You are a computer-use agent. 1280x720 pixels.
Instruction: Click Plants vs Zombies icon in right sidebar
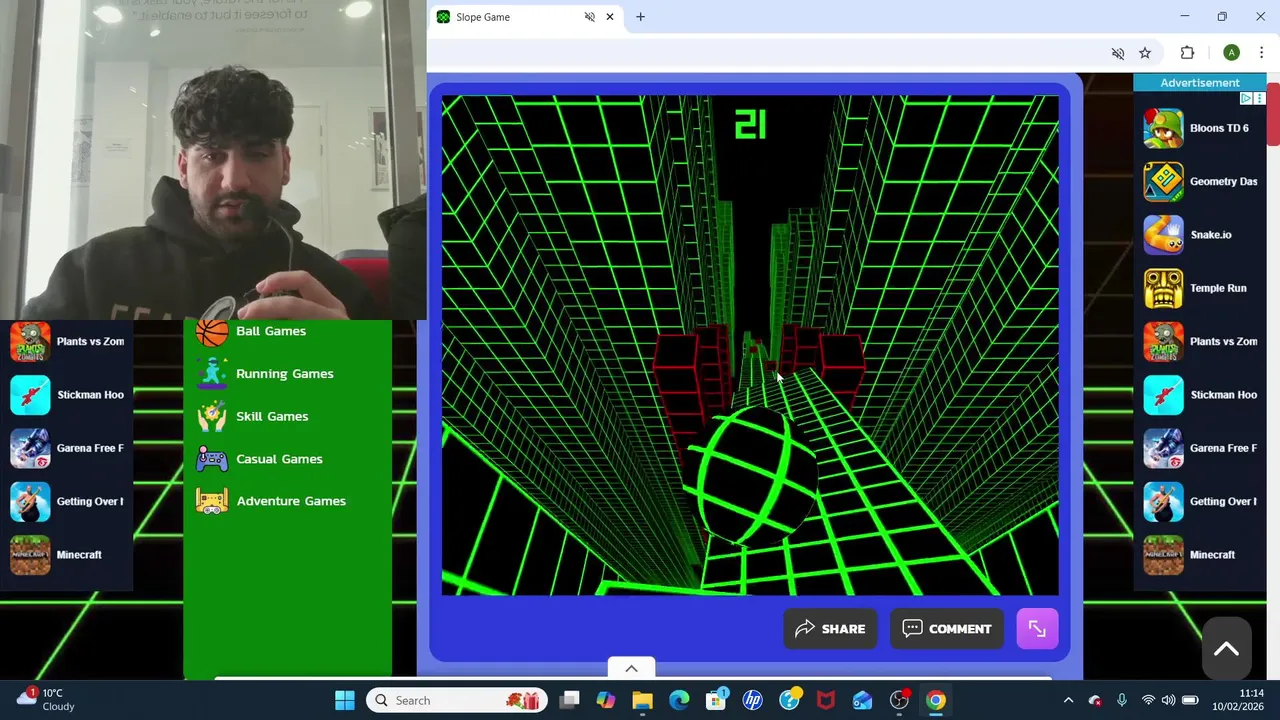click(1163, 341)
